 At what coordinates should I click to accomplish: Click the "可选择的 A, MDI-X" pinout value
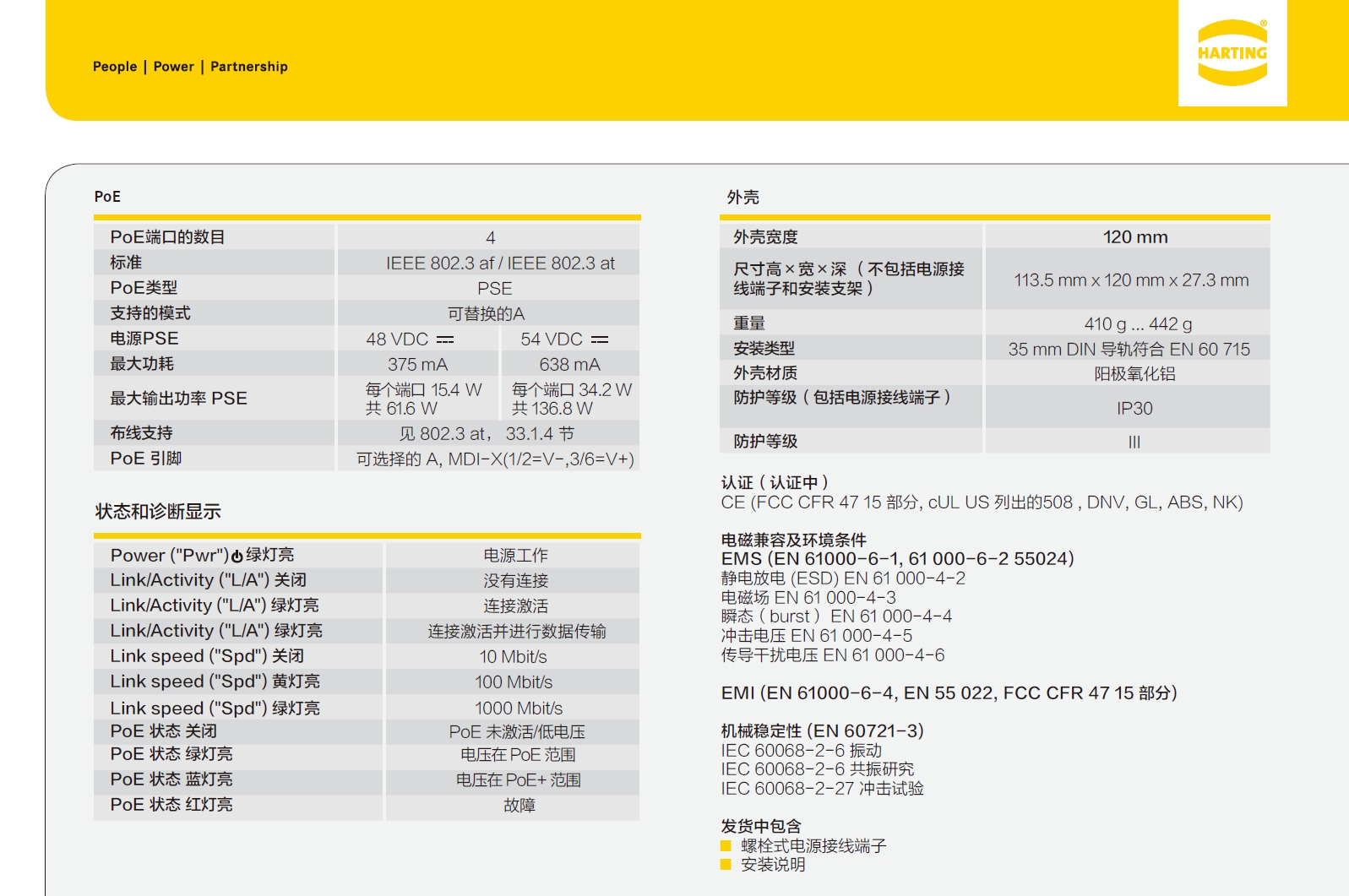coord(495,459)
